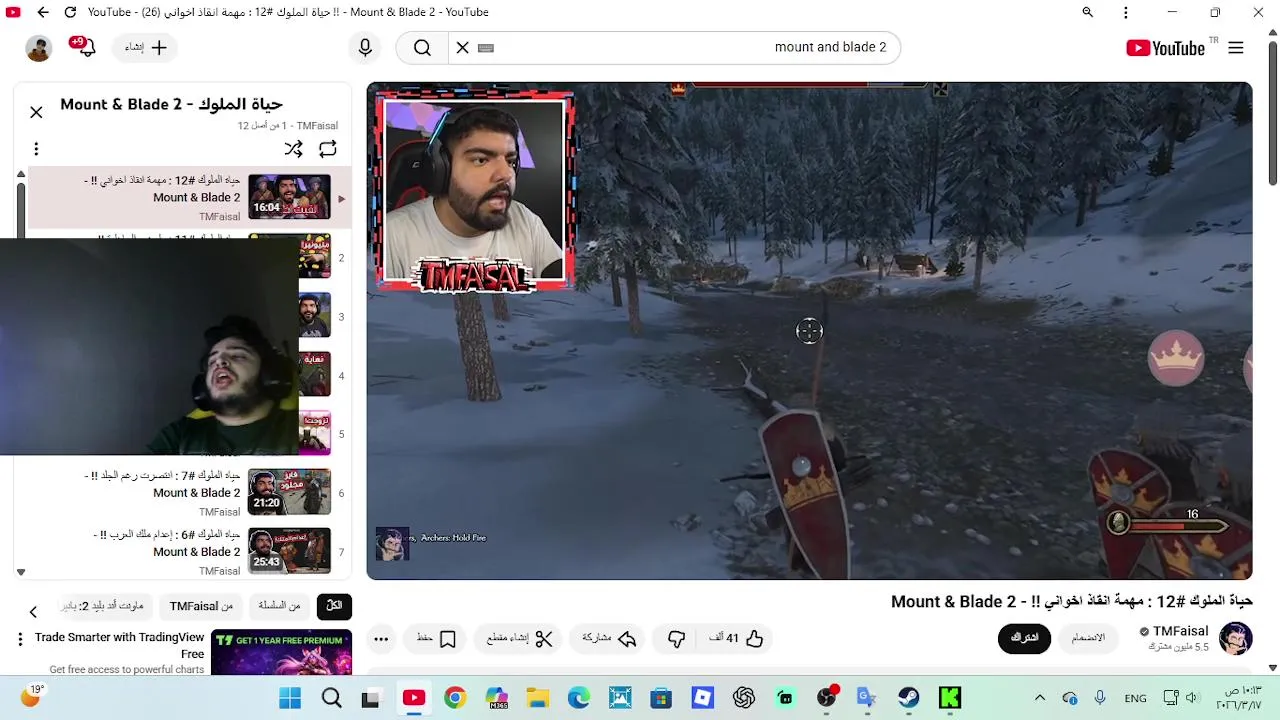Open the browser three-dot menu
1280x720 pixels.
(x=1126, y=12)
